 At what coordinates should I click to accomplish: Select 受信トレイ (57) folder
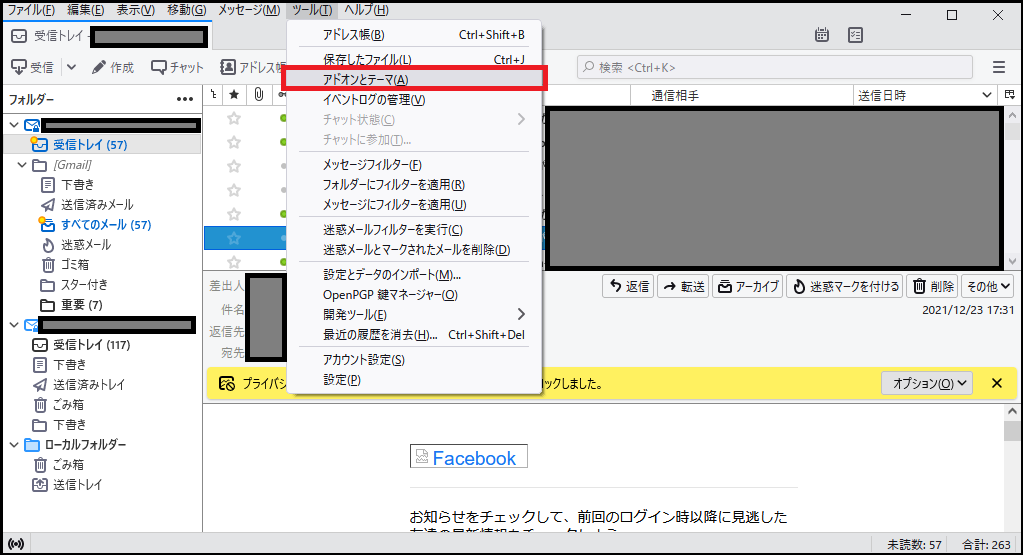click(102, 145)
